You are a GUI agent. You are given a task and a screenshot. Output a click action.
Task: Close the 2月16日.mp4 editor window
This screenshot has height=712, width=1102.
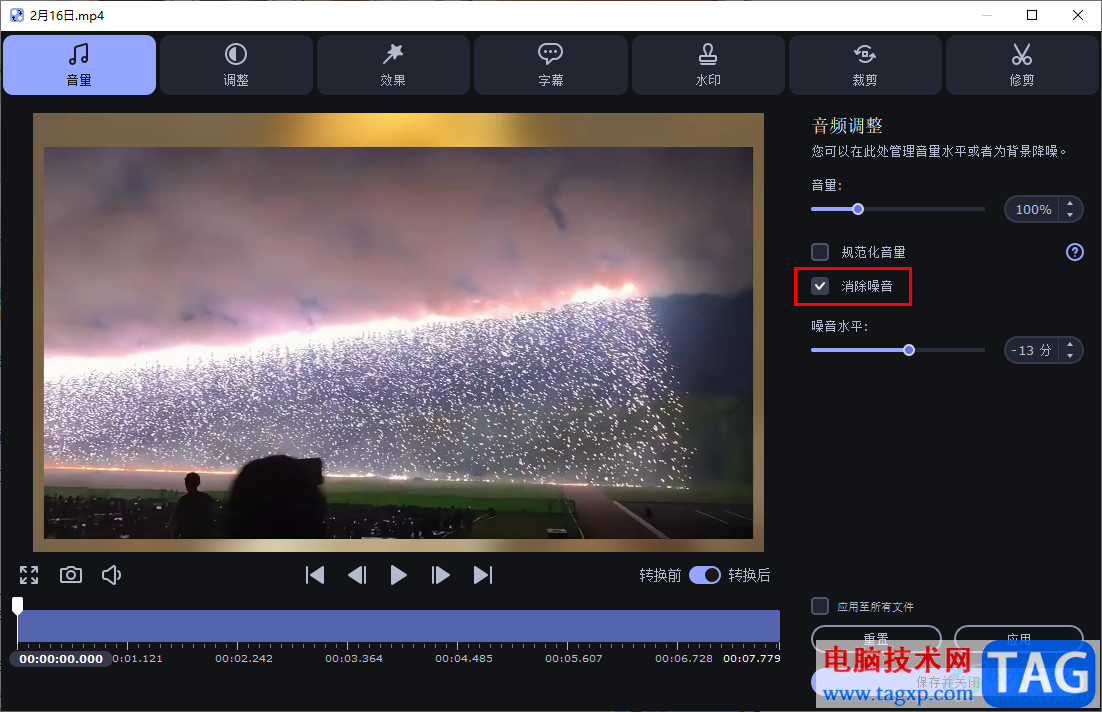pos(1077,15)
